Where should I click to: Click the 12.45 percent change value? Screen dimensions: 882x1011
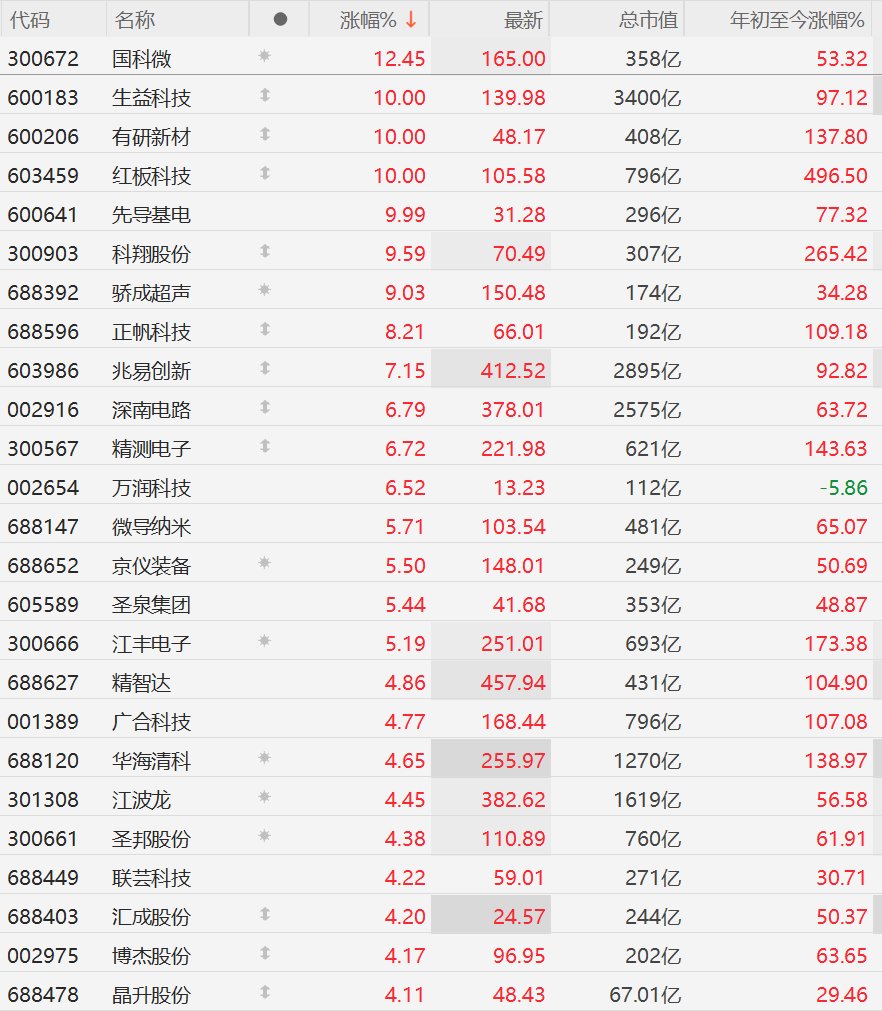[399, 59]
